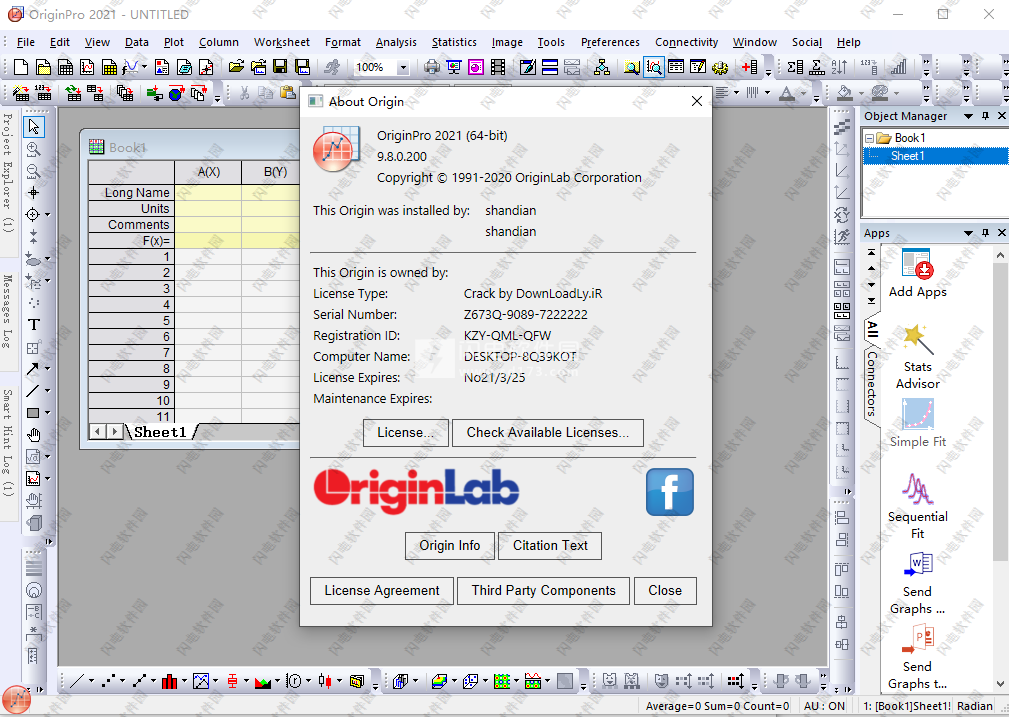Switch to the Connectors tab in Apps

(872, 383)
